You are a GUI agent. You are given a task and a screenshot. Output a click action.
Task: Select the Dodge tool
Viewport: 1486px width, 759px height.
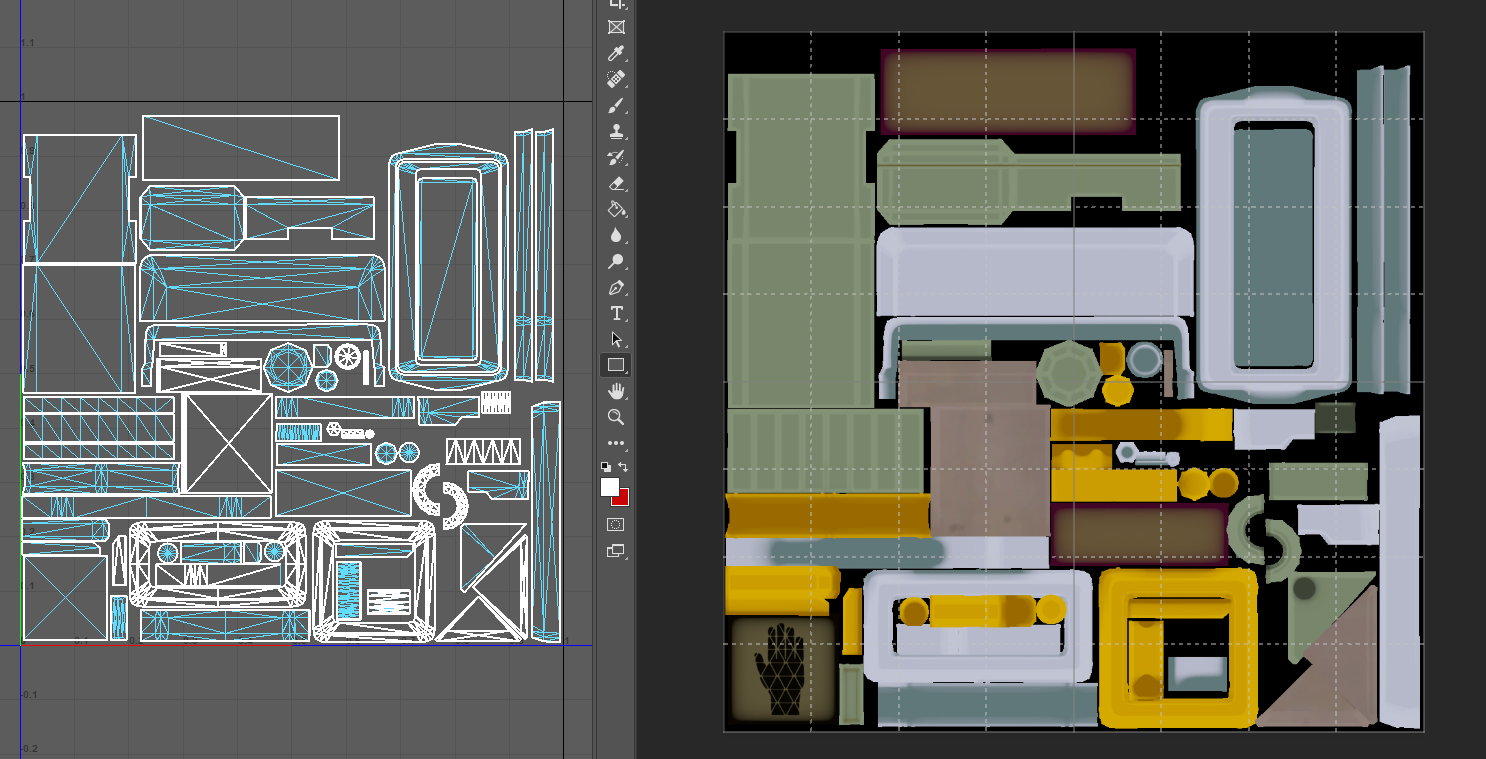pyautogui.click(x=616, y=262)
